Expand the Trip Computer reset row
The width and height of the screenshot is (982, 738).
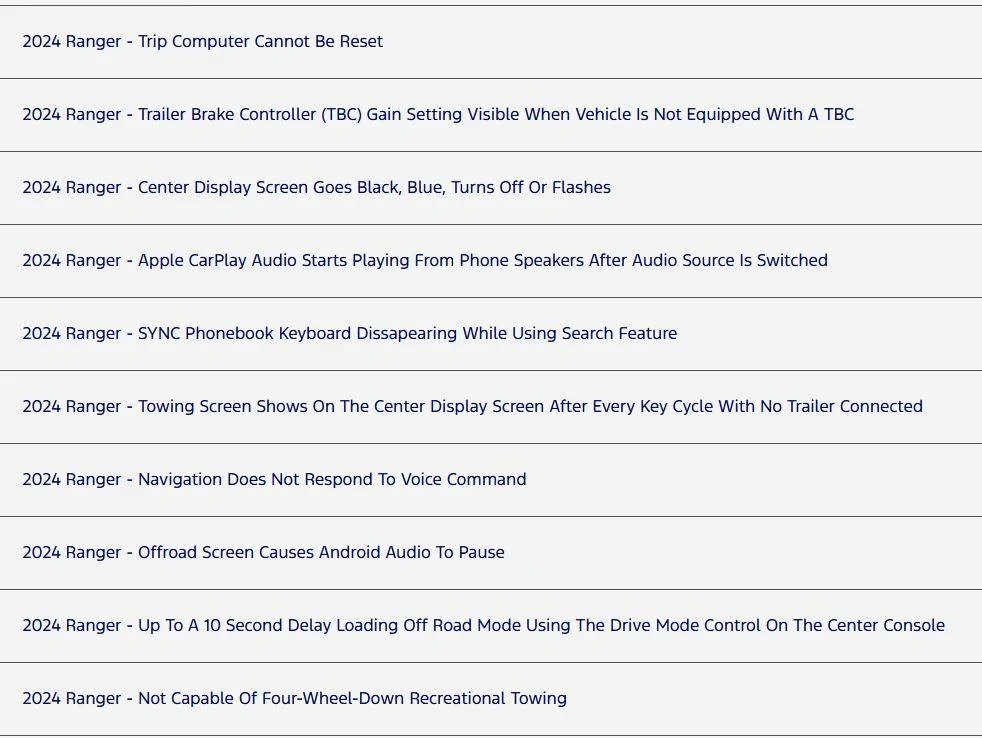pyautogui.click(x=491, y=42)
